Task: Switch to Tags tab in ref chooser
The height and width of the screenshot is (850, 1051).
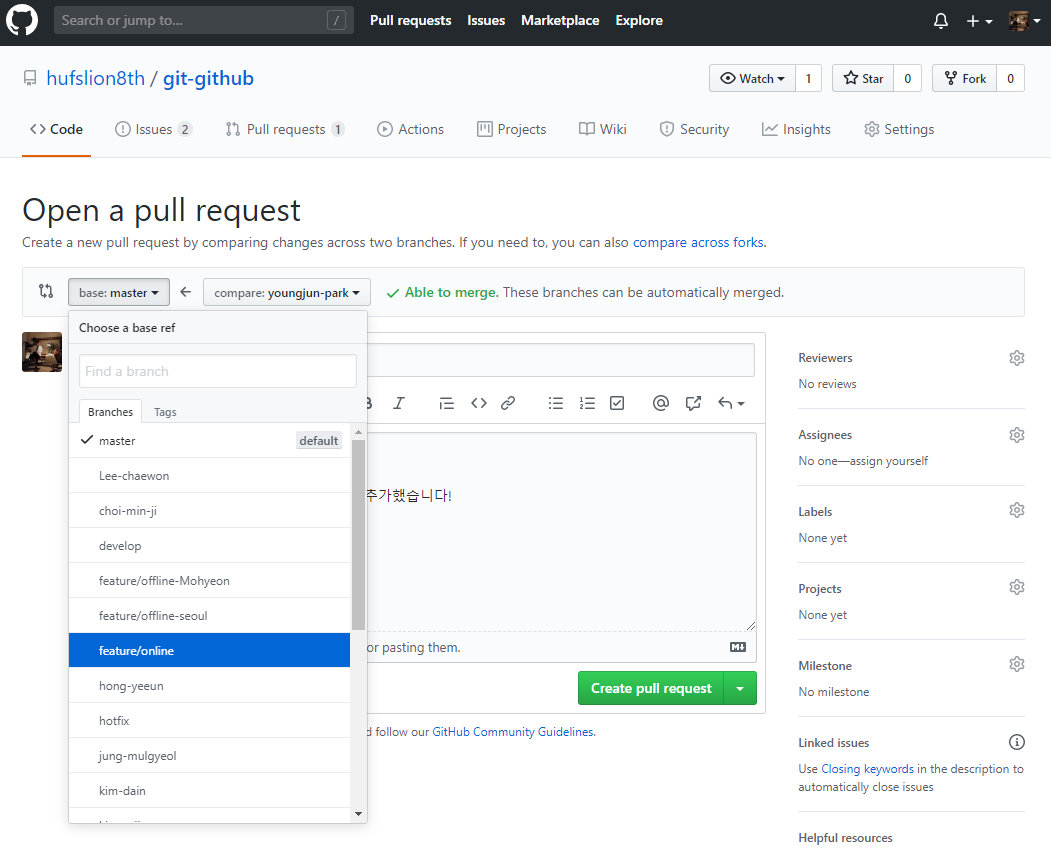Action: tap(165, 412)
